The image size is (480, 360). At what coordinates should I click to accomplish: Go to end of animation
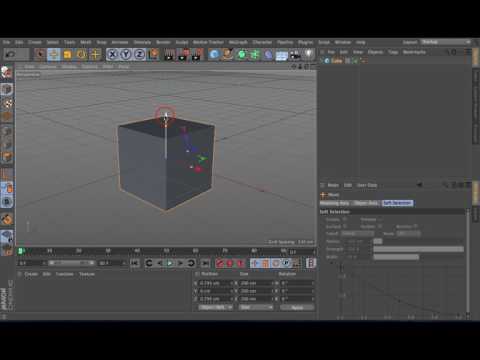[x=206, y=263]
